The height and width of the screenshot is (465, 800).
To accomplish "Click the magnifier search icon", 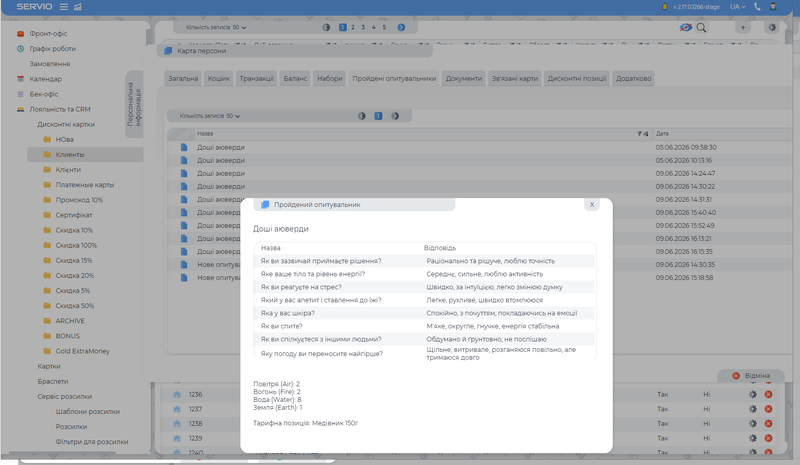I will pos(702,28).
